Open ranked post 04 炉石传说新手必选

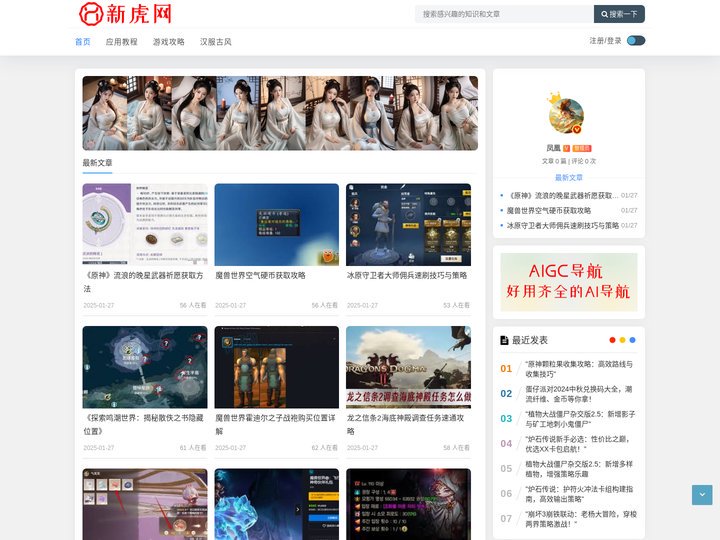[578, 444]
